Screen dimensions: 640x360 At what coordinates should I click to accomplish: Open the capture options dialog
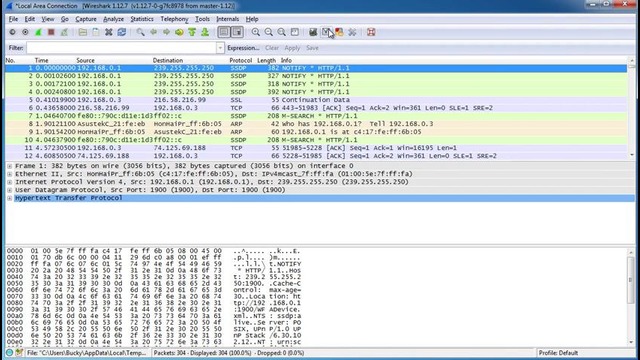25,32
